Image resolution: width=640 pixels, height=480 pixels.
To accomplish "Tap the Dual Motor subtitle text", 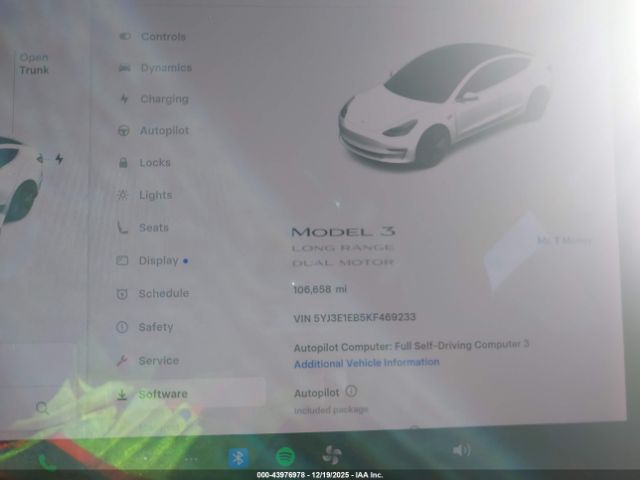I will click(343, 262).
